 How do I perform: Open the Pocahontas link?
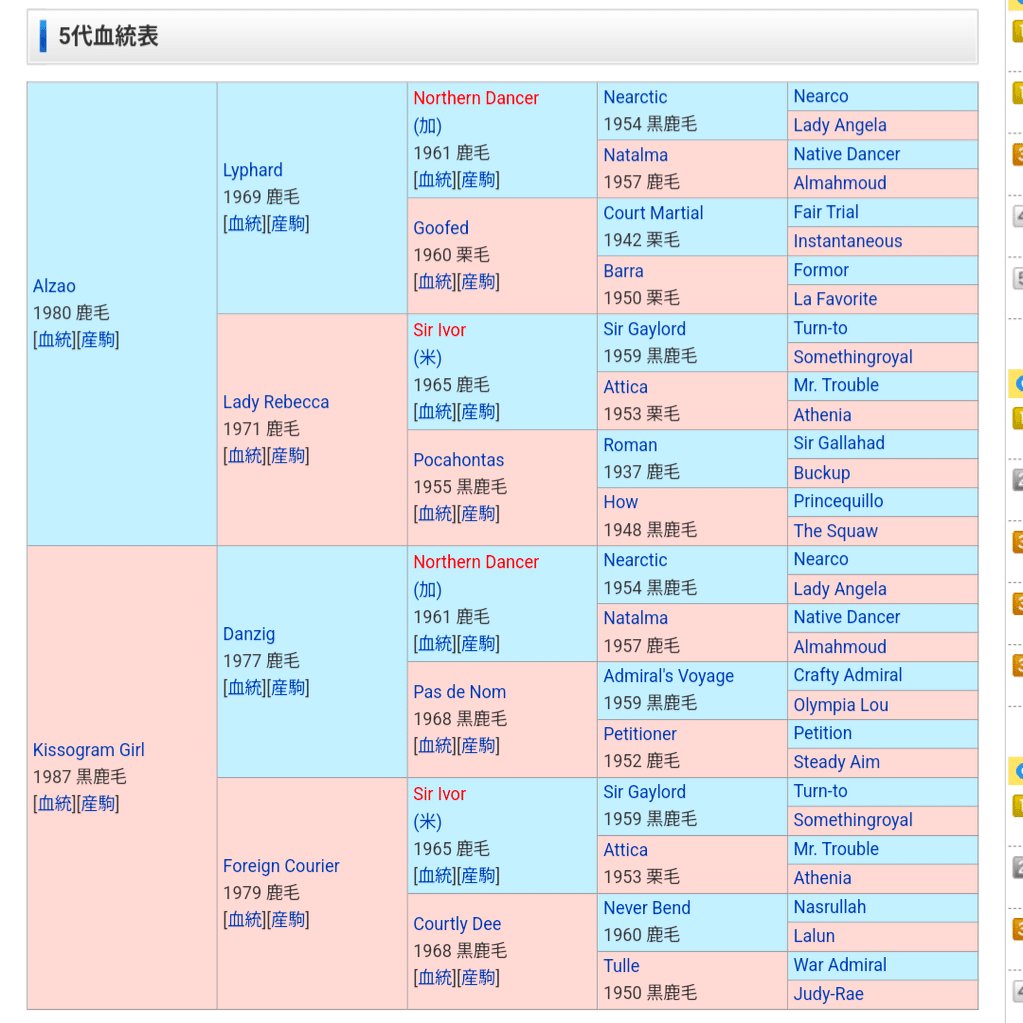point(459,460)
